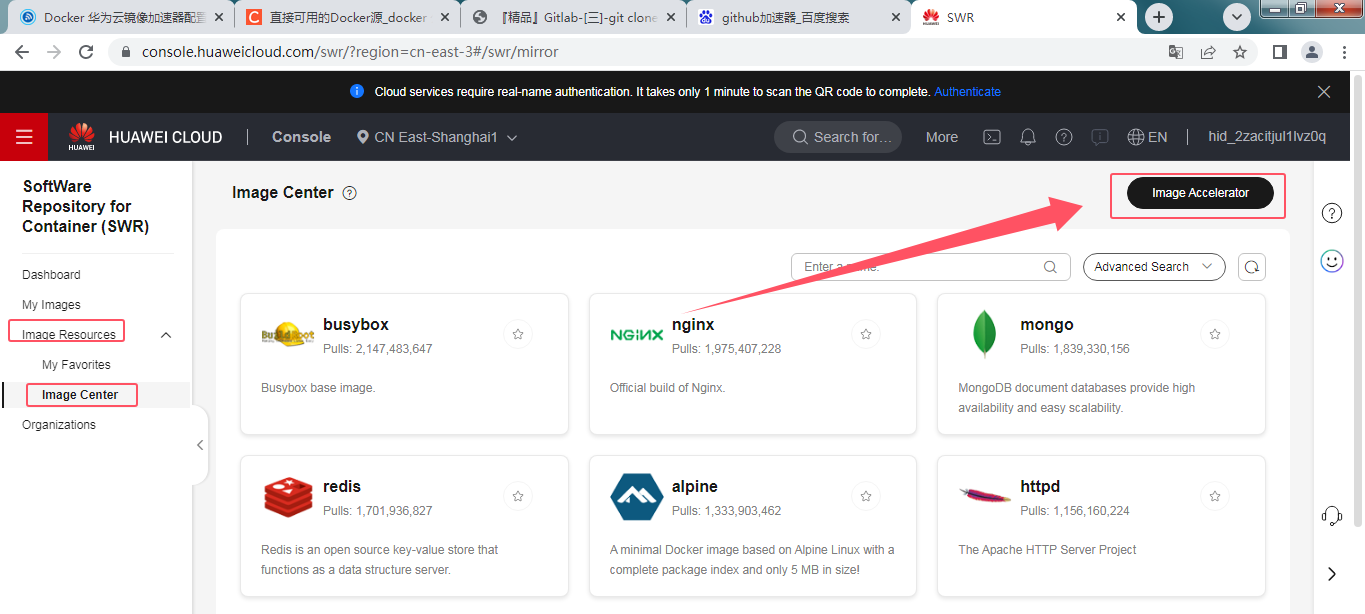Reload the page in Chrome
Viewport: 1365px width, 614px height.
coord(86,52)
